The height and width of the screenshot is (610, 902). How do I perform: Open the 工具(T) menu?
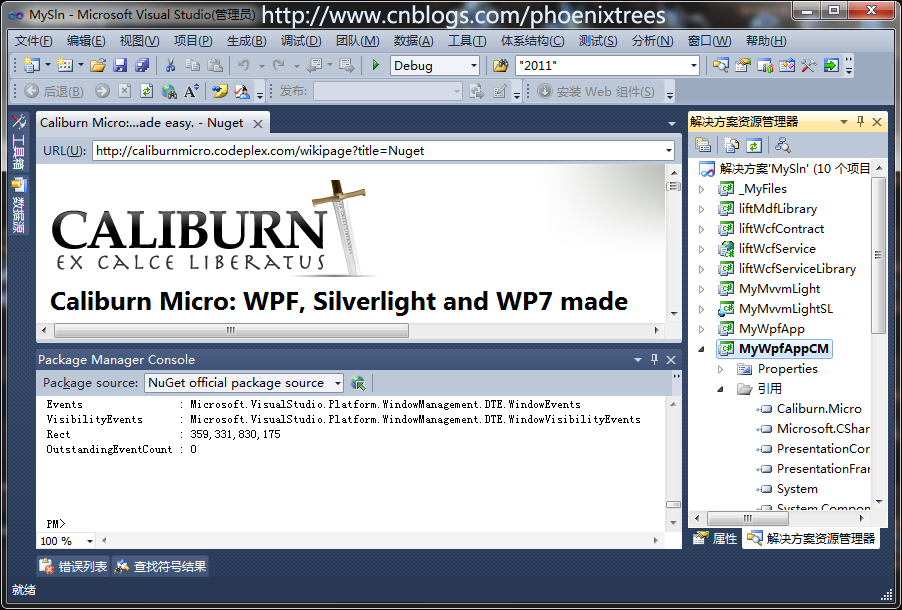coord(467,41)
